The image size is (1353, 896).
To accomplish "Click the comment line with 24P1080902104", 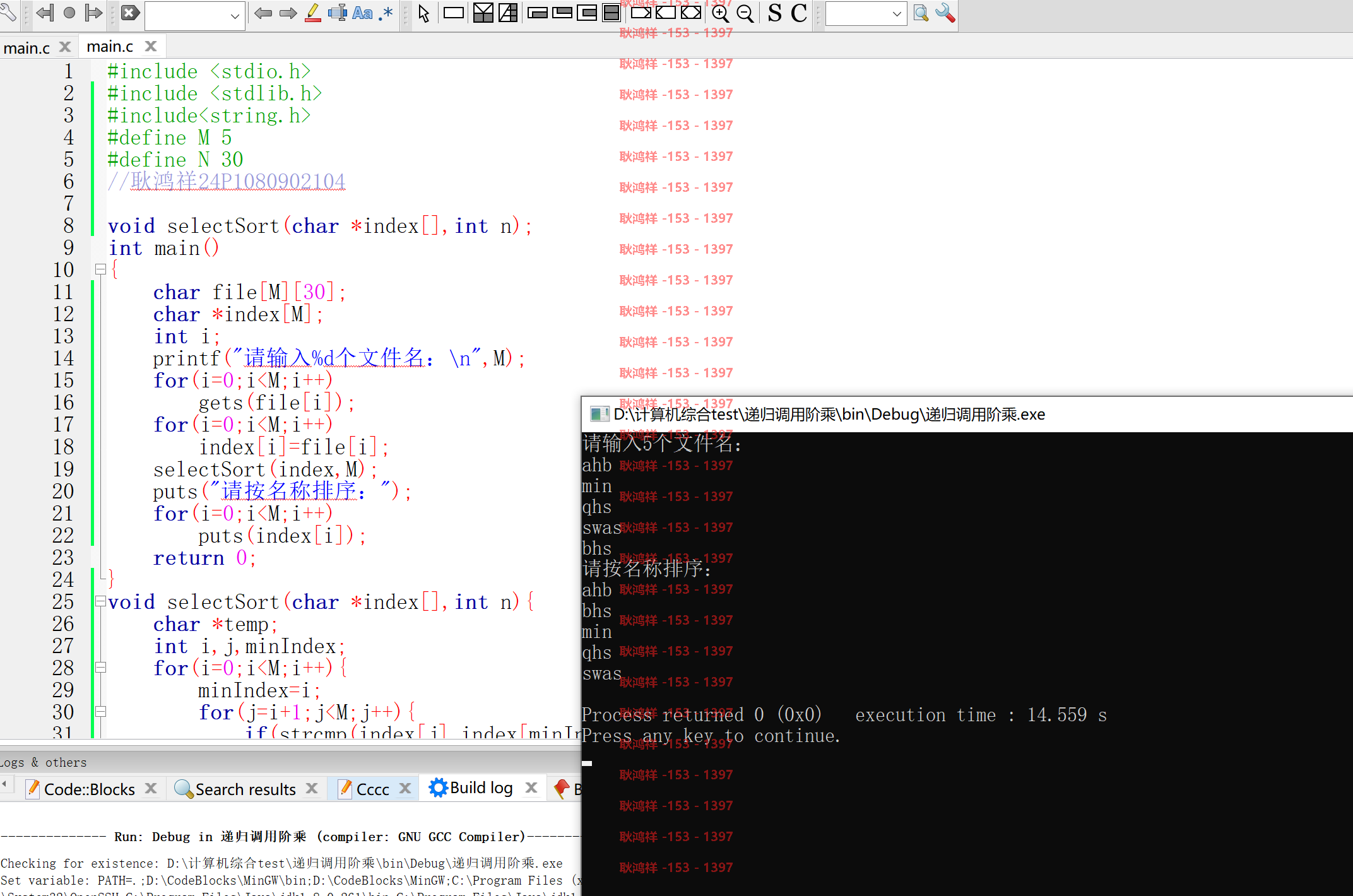I will point(227,182).
